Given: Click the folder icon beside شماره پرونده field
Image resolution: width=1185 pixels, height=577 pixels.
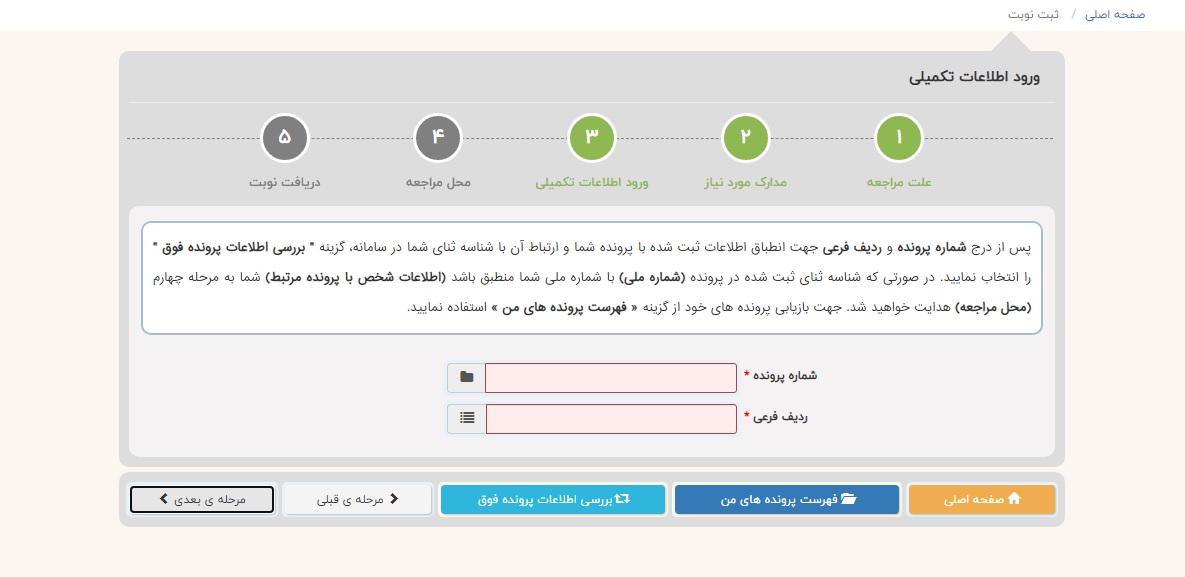Looking at the screenshot, I should [466, 378].
